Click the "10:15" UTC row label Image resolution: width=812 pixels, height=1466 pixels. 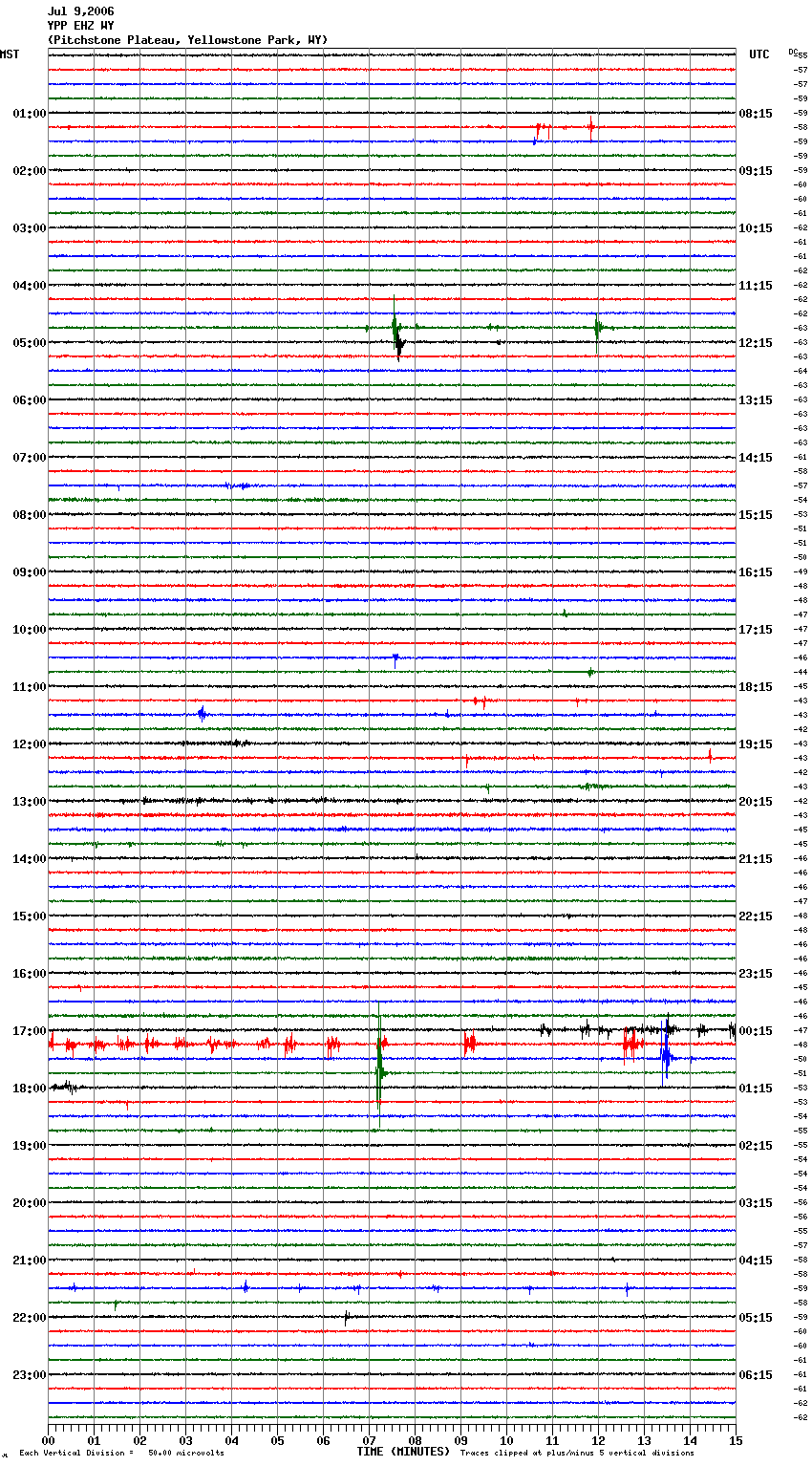click(756, 228)
